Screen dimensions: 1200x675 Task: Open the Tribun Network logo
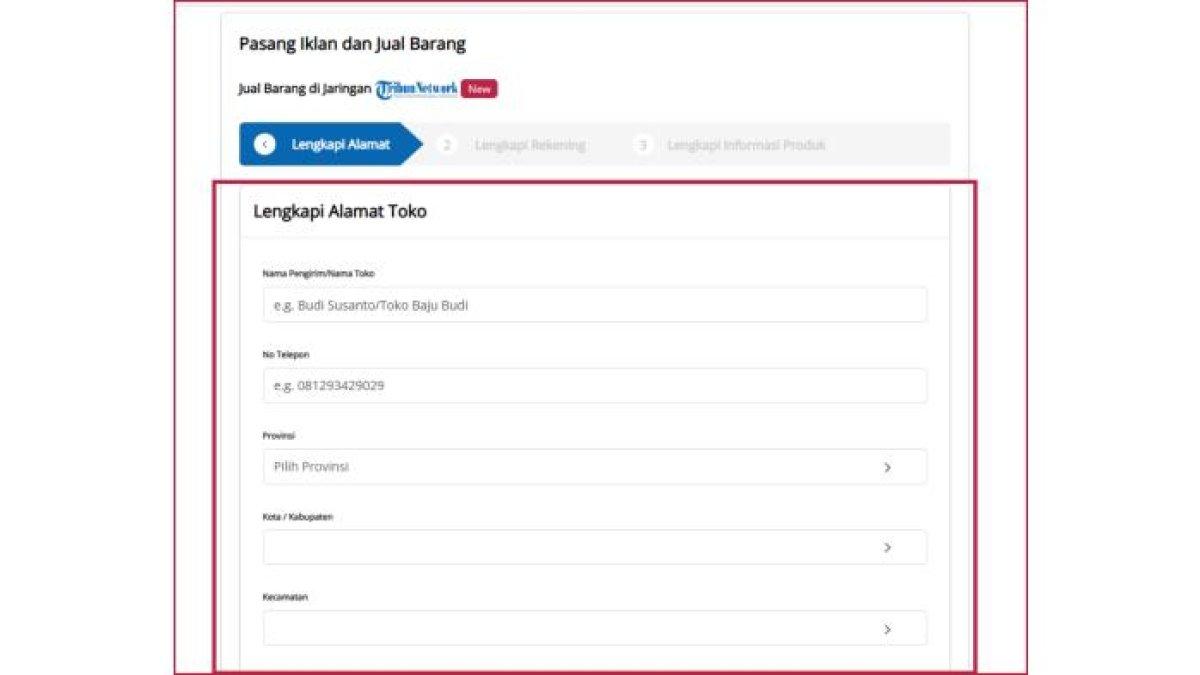coord(416,87)
